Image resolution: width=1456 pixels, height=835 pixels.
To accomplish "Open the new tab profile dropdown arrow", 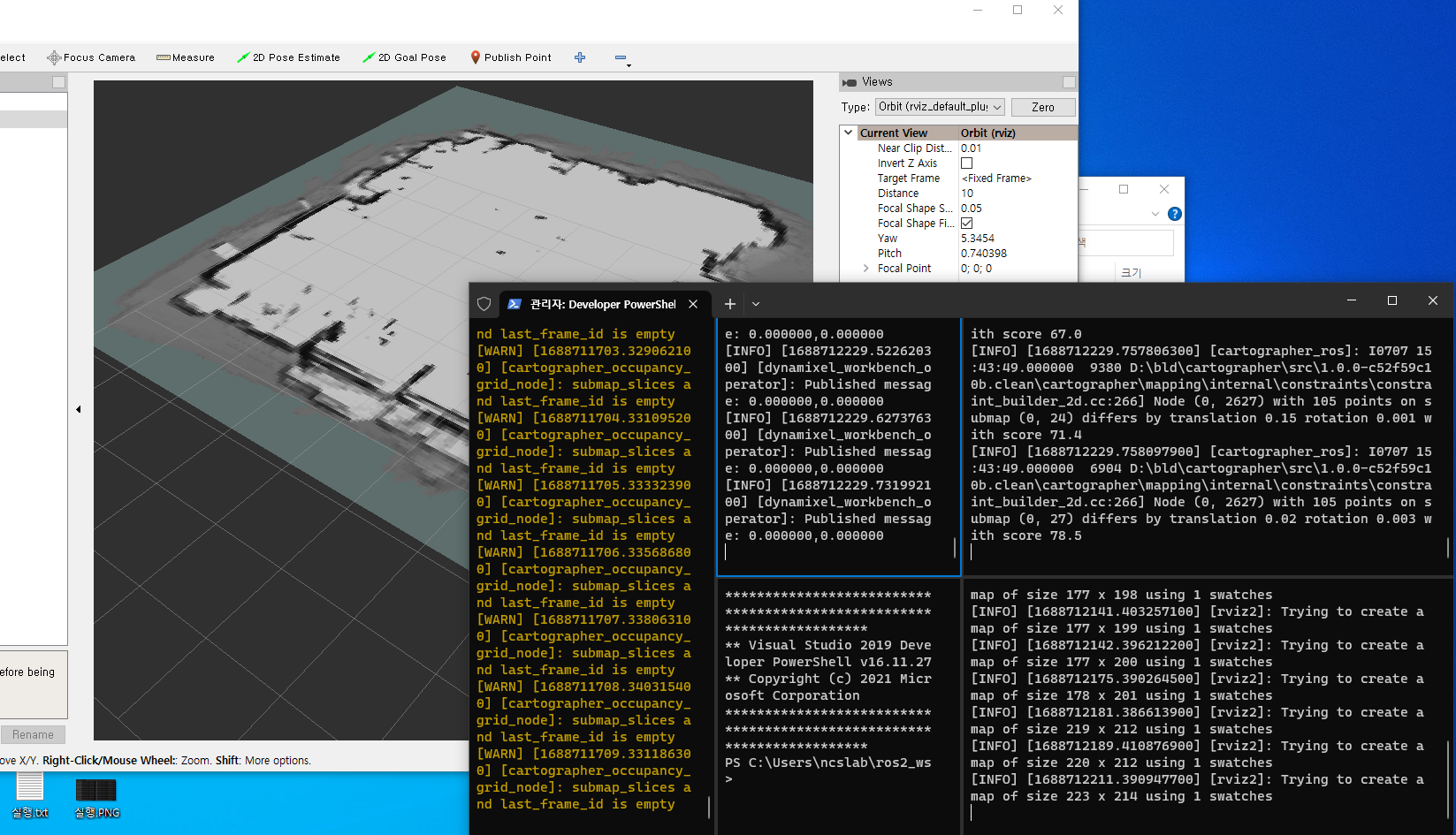I will [x=756, y=304].
